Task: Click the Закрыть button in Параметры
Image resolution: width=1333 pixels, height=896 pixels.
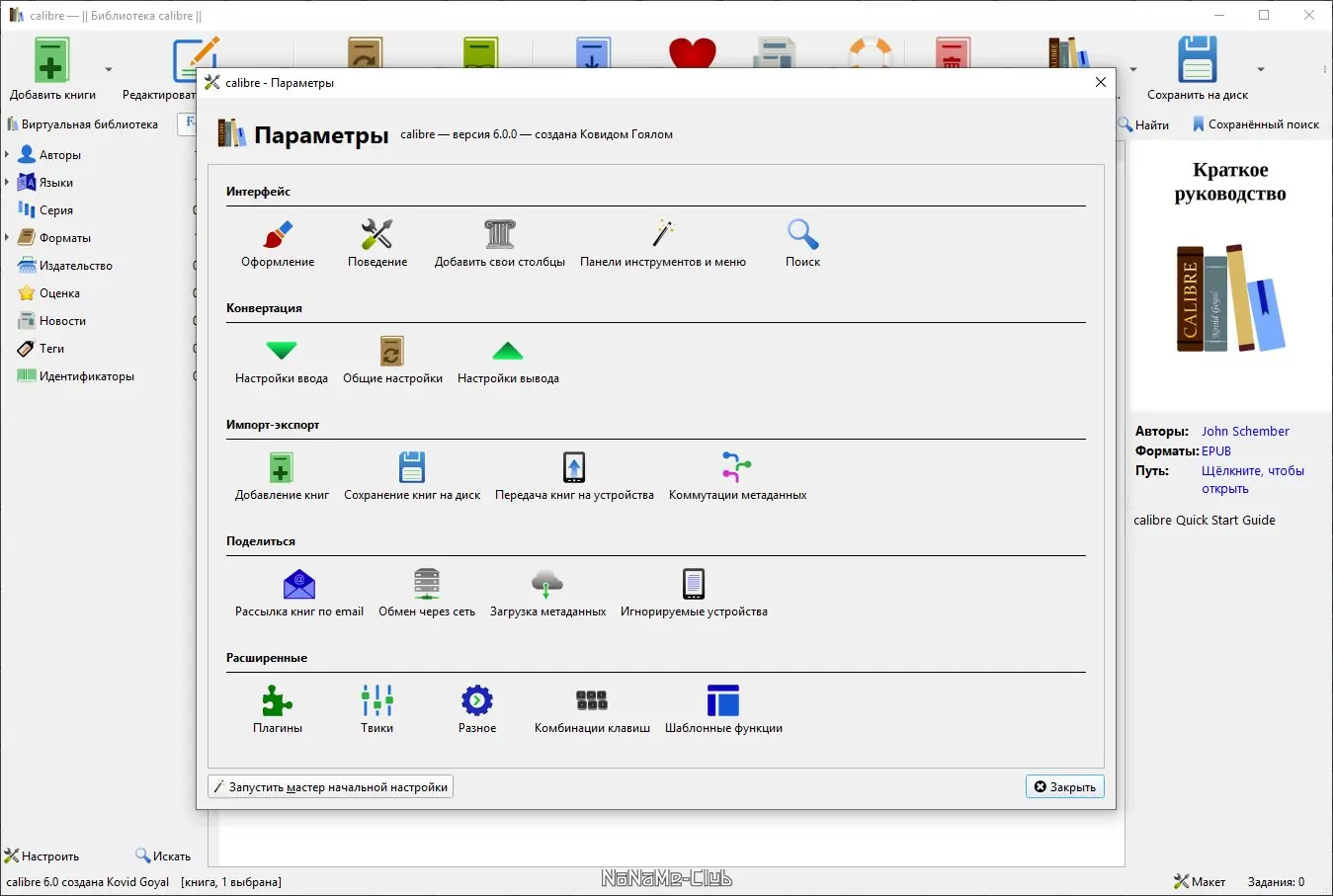Action: point(1065,787)
